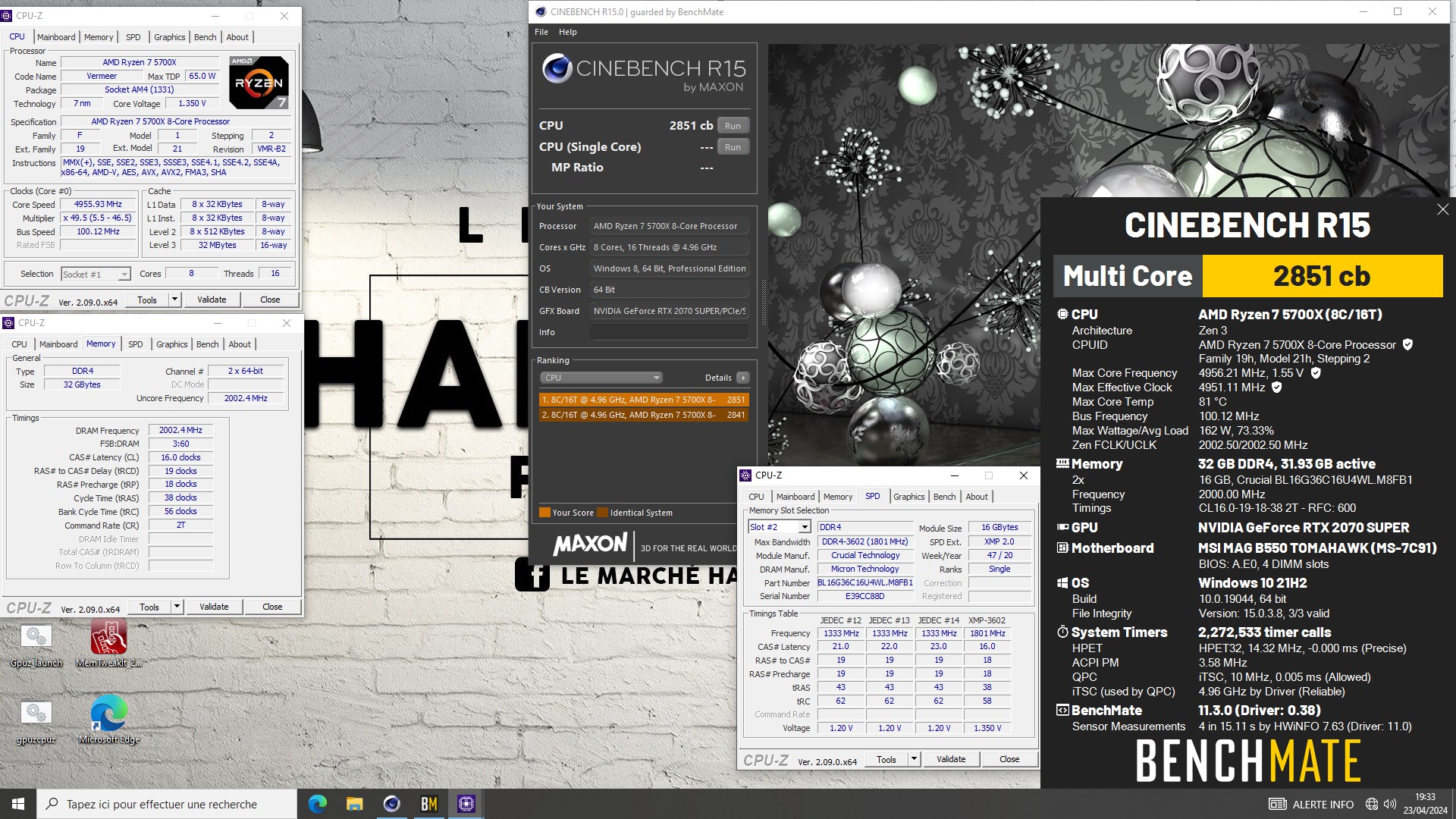The height and width of the screenshot is (819, 1456).
Task: Click MSI MAG B550 TOMAHAWK motherboard text
Action: click(x=1316, y=548)
